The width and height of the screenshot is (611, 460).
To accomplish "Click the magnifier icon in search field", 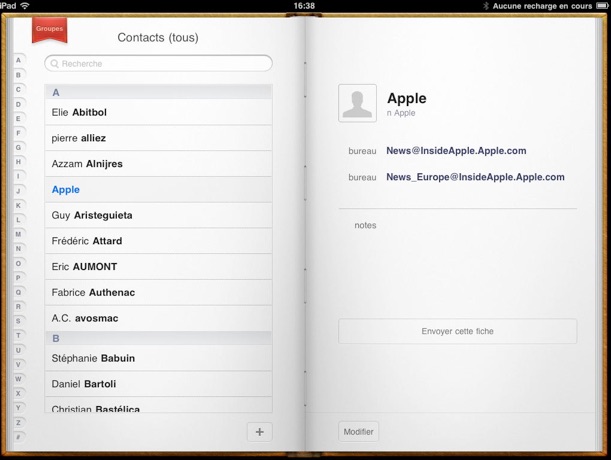I will coord(55,64).
